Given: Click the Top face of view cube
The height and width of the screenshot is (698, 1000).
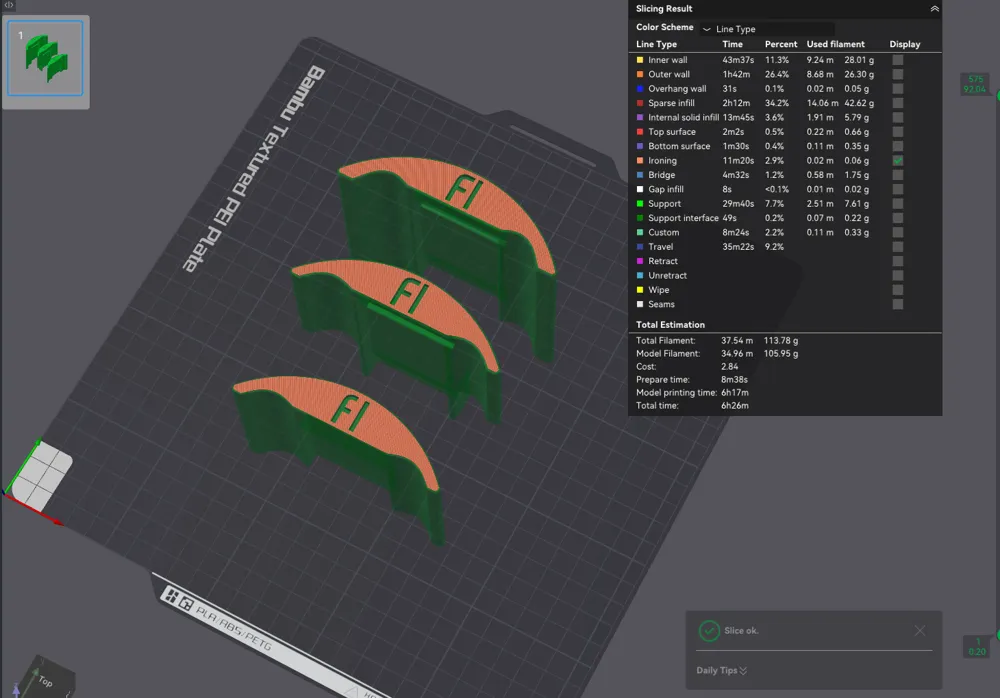Looking at the screenshot, I should (x=46, y=681).
